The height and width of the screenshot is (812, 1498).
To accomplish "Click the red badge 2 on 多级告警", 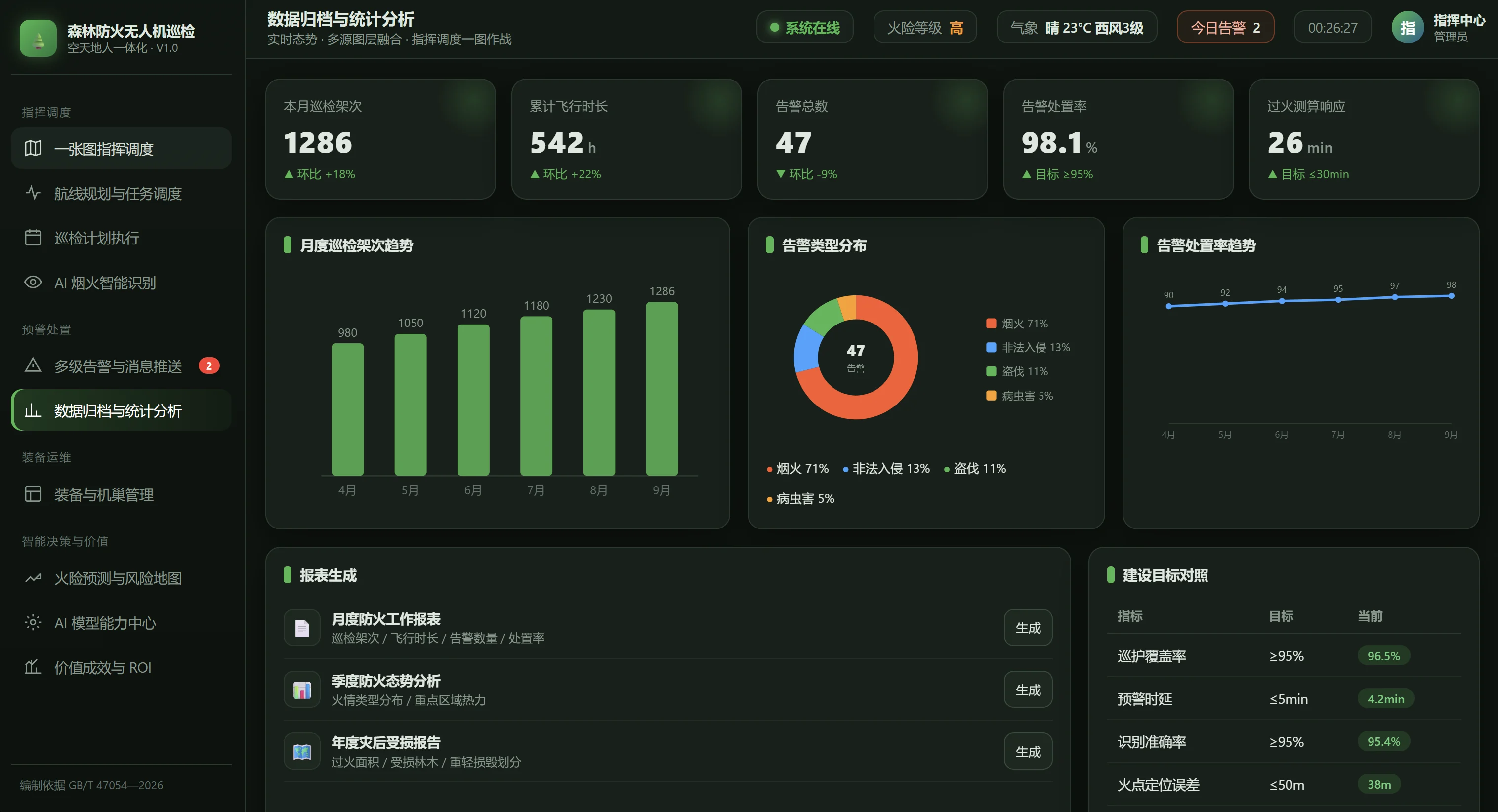I will 209,365.
